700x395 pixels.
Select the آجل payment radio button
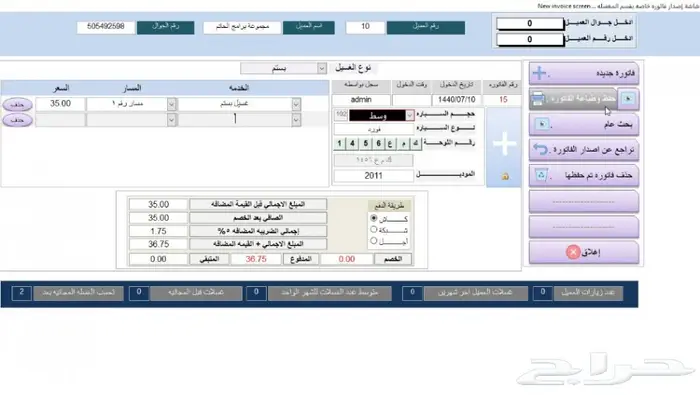click(374, 241)
